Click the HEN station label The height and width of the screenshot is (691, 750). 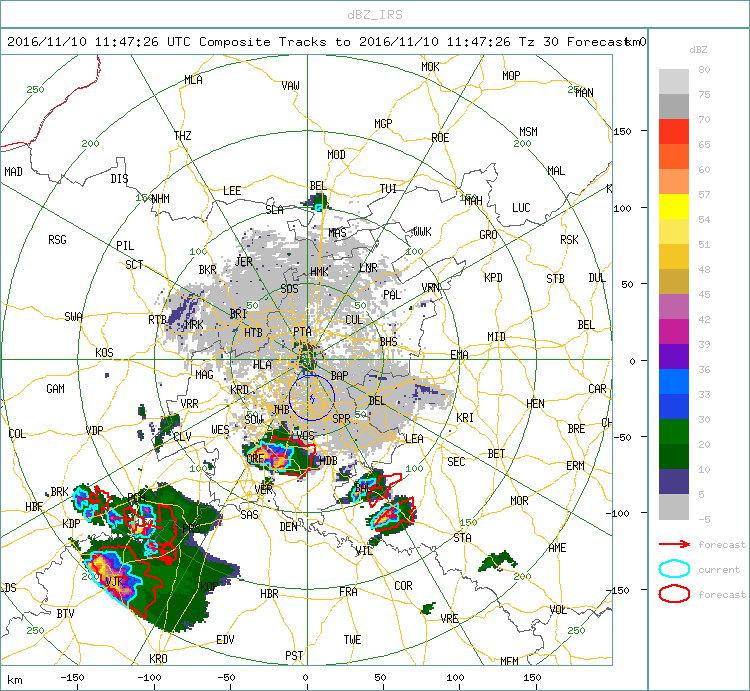535,404
